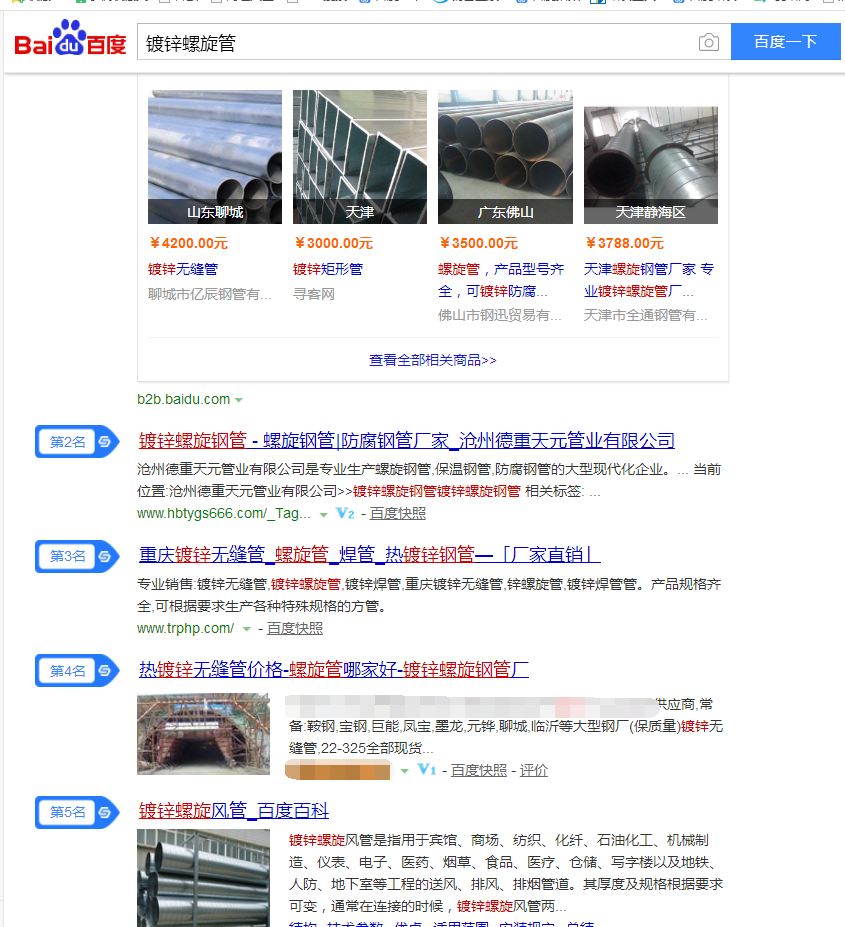This screenshot has width=845, height=927.
Task: Open result 重庆镀锌无缝管_螺旋管_焊管
Action: (370, 555)
